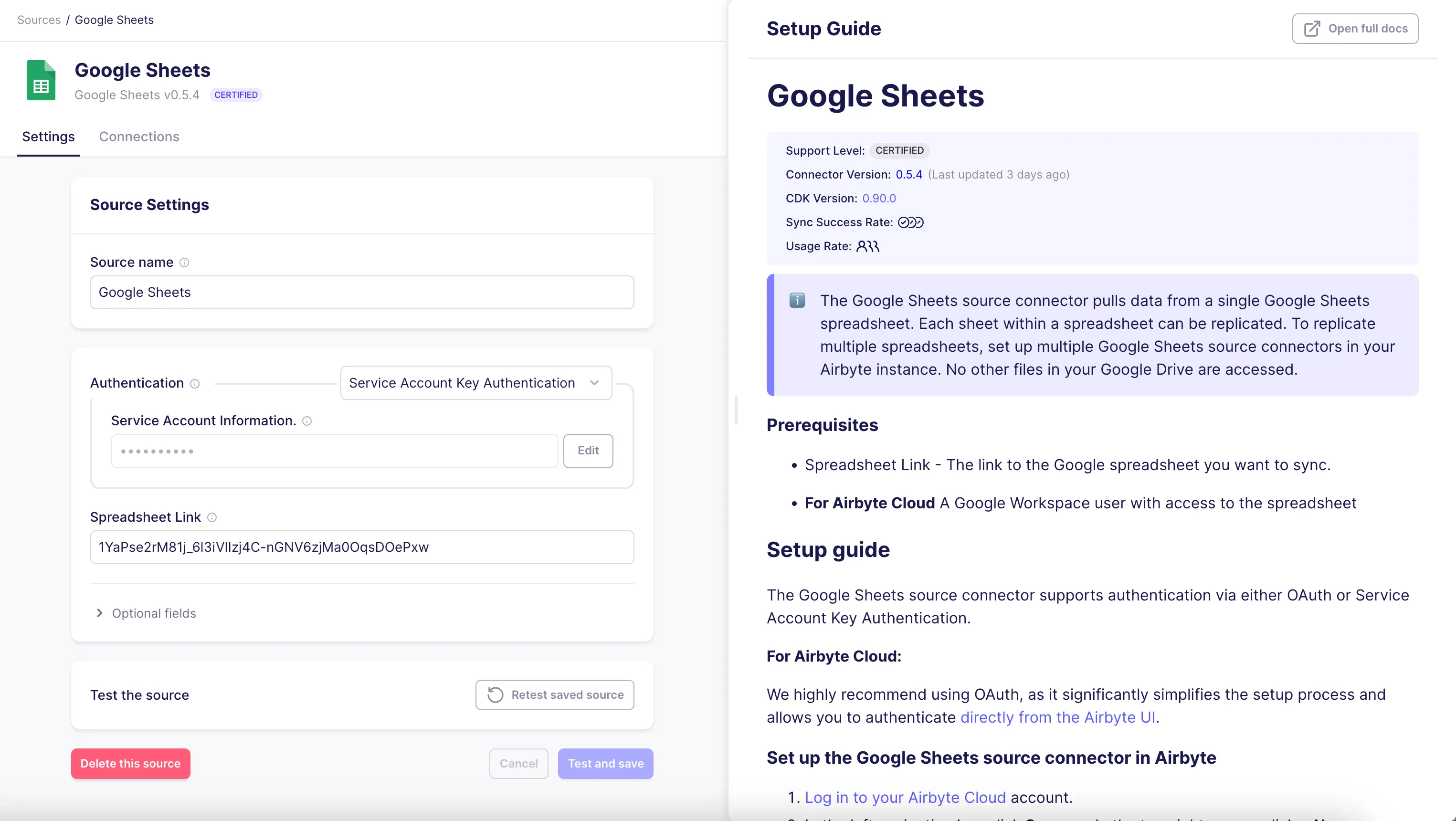Click the Usage Rate people icon
Viewport: 1456px width, 821px height.
tap(867, 246)
